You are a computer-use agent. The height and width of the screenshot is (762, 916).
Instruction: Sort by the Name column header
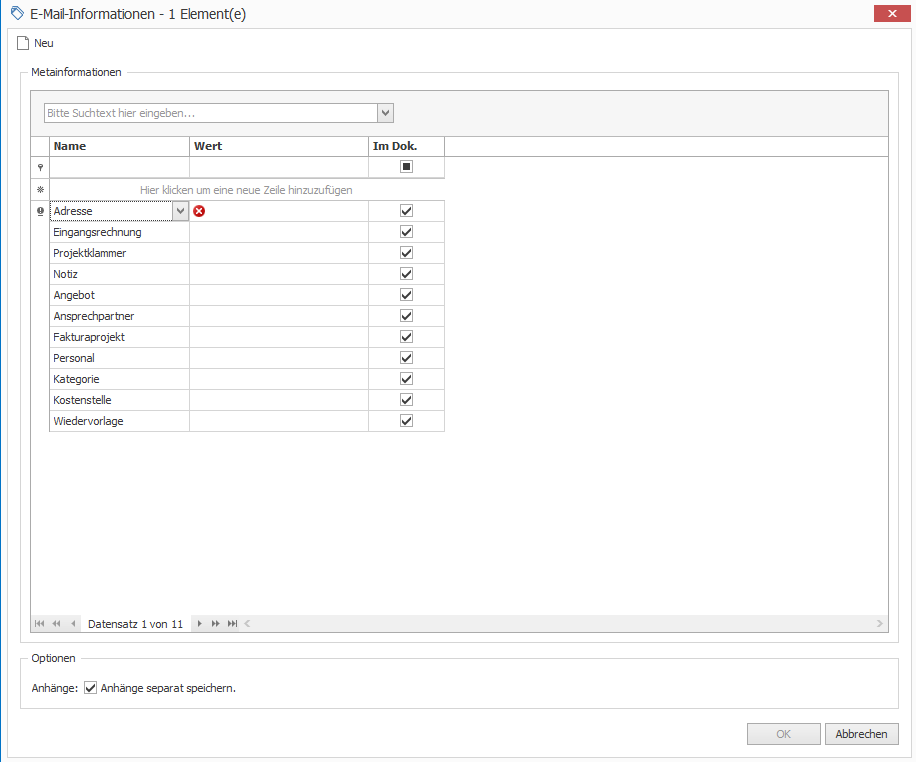(119, 146)
